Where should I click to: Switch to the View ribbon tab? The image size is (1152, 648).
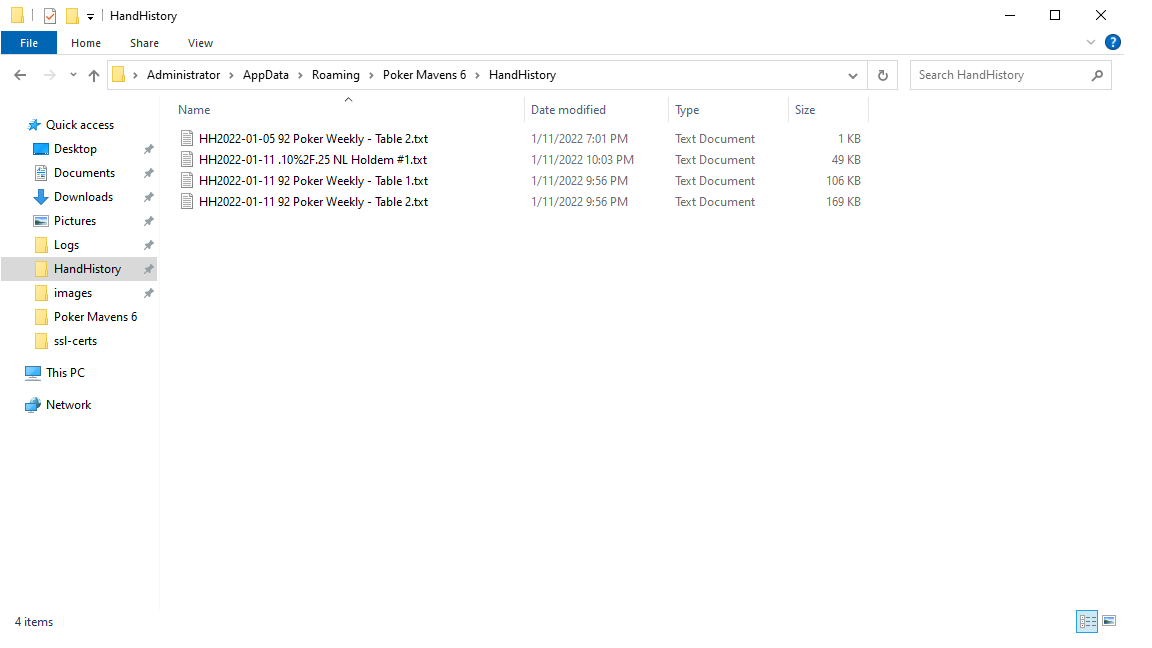tap(200, 43)
